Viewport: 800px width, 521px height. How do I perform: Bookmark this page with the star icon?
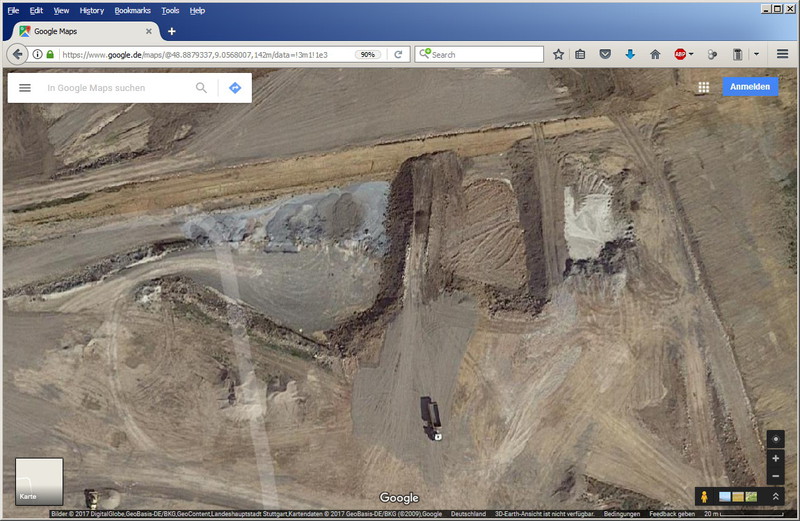pyautogui.click(x=558, y=54)
